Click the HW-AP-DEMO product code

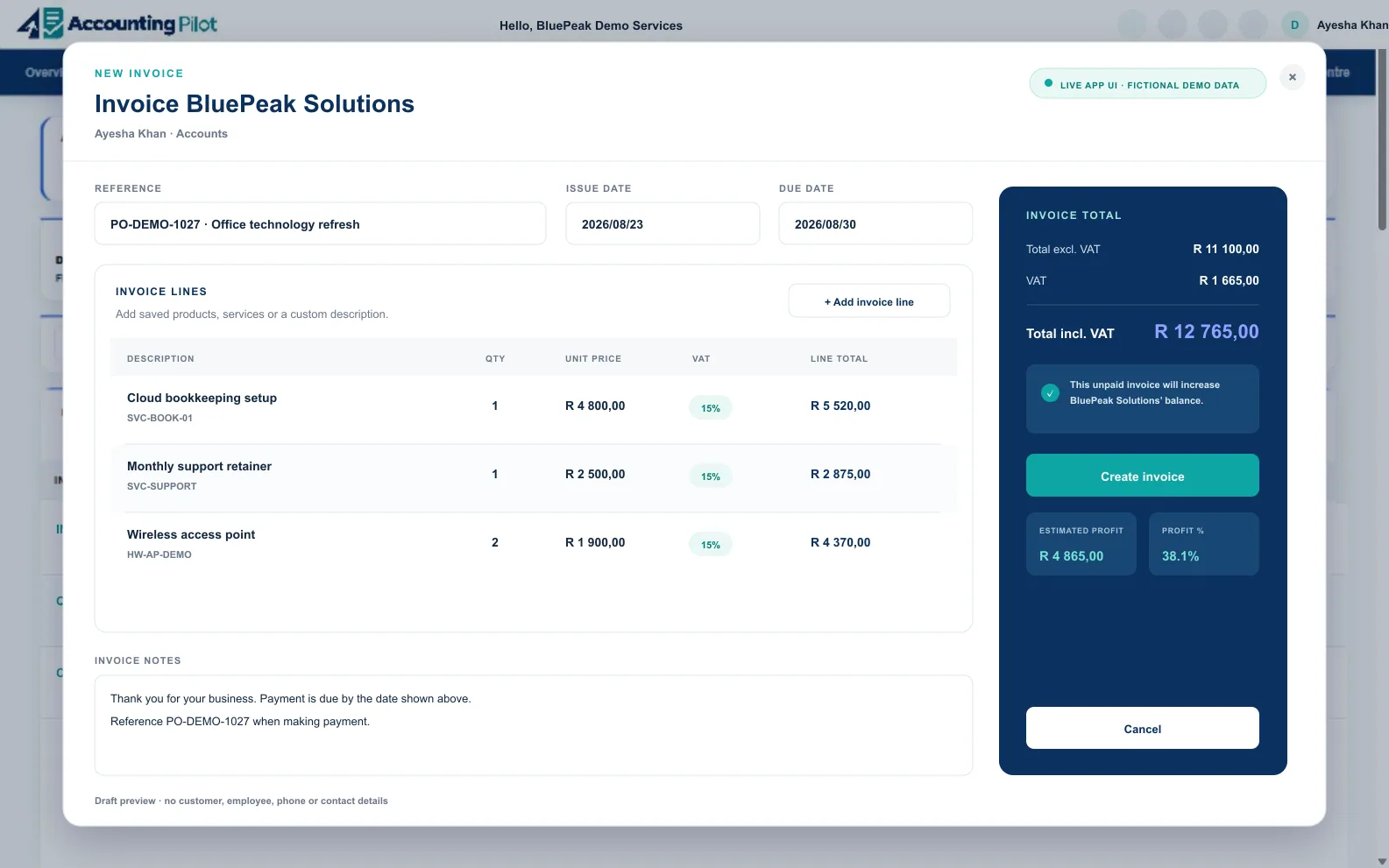tap(159, 554)
